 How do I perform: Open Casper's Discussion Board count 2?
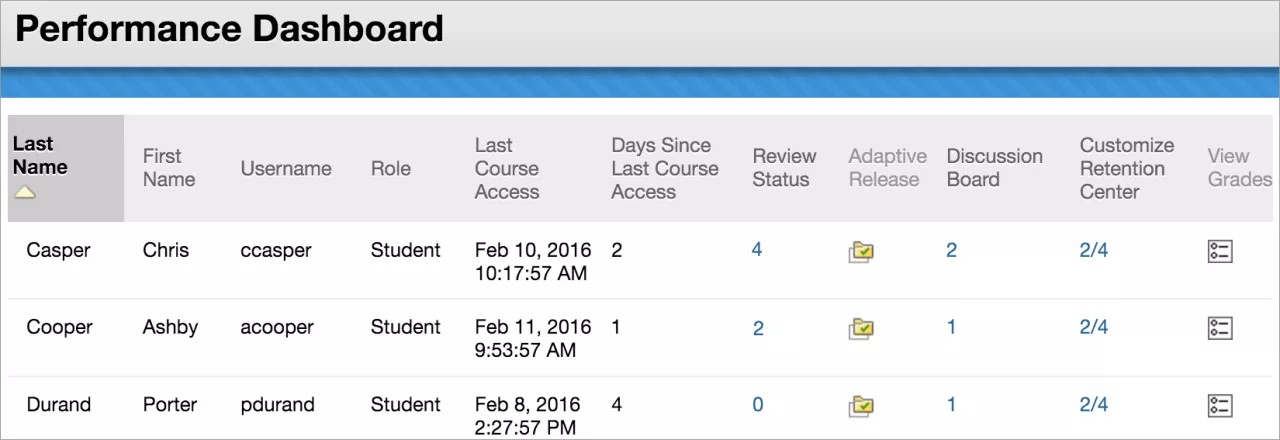[x=951, y=250]
